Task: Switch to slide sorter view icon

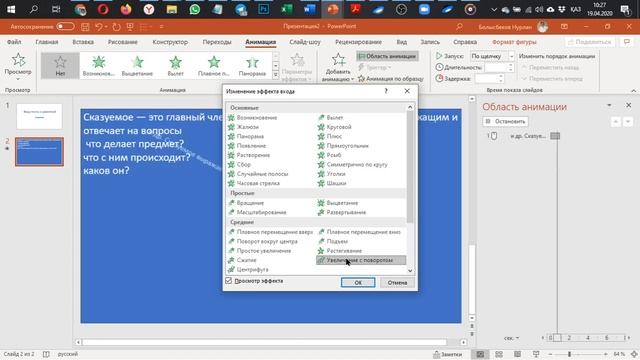Action: (499, 354)
